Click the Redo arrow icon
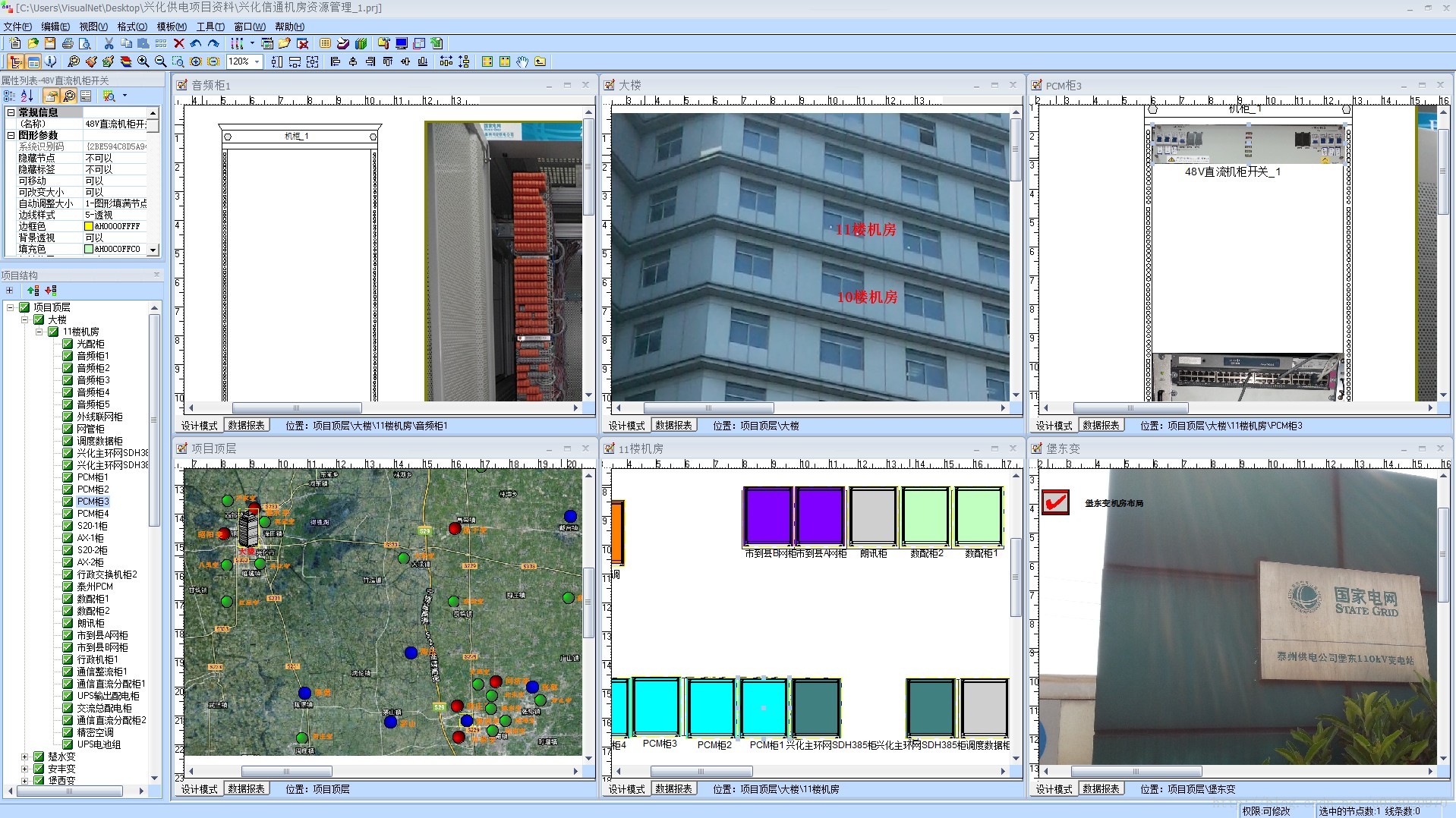The height and width of the screenshot is (818, 1456). (213, 43)
